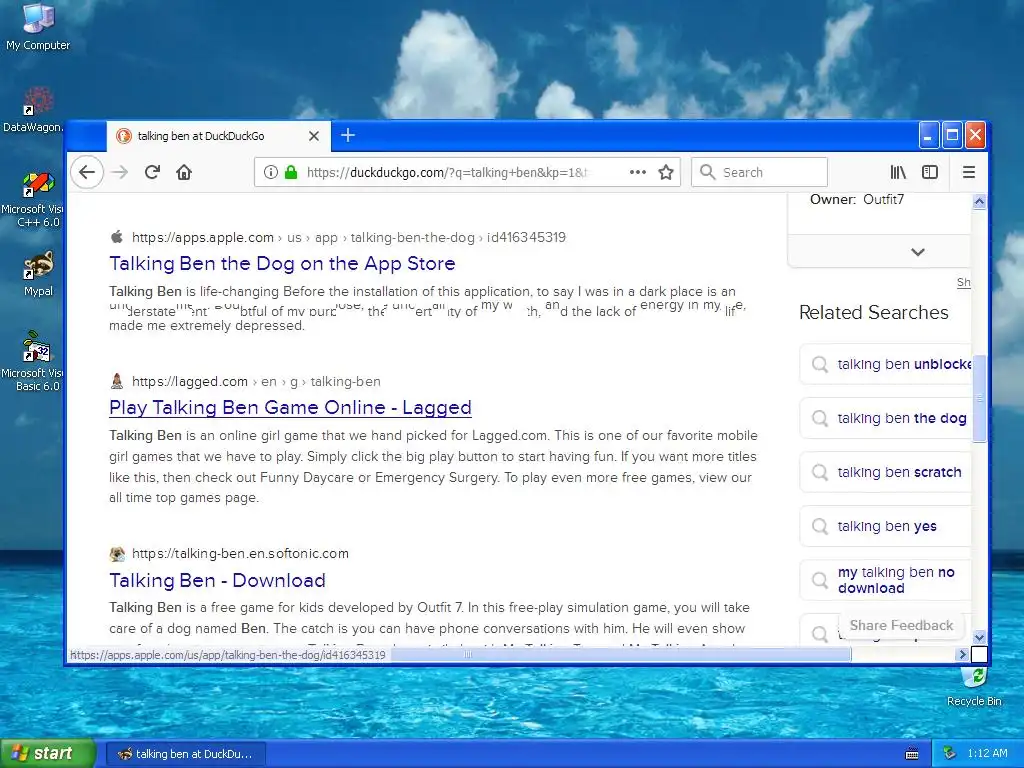Close the talking ben DuckDuckGo tab
1024x768 pixels.
click(314, 136)
